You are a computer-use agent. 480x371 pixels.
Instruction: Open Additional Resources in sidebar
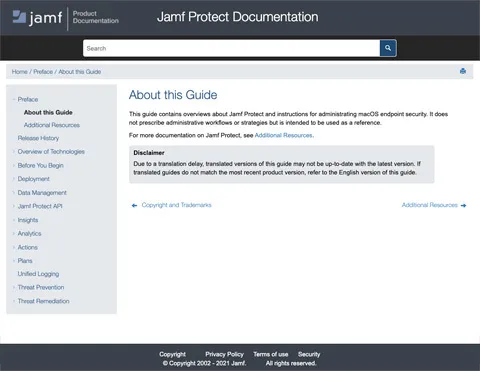pyautogui.click(x=52, y=125)
